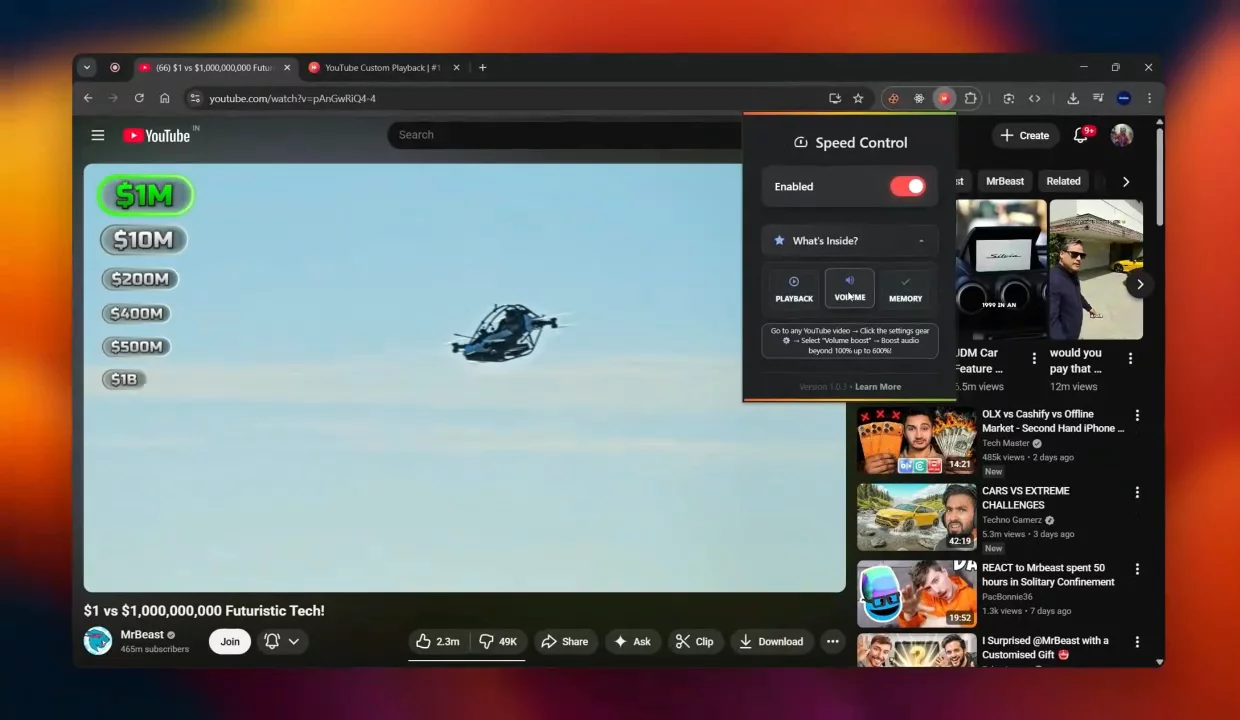Open YouTube notifications bell

point(1080,135)
